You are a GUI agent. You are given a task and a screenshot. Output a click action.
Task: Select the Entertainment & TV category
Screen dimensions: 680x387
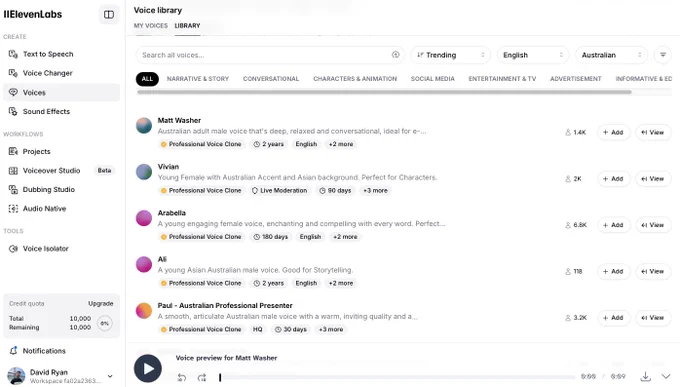[502, 79]
